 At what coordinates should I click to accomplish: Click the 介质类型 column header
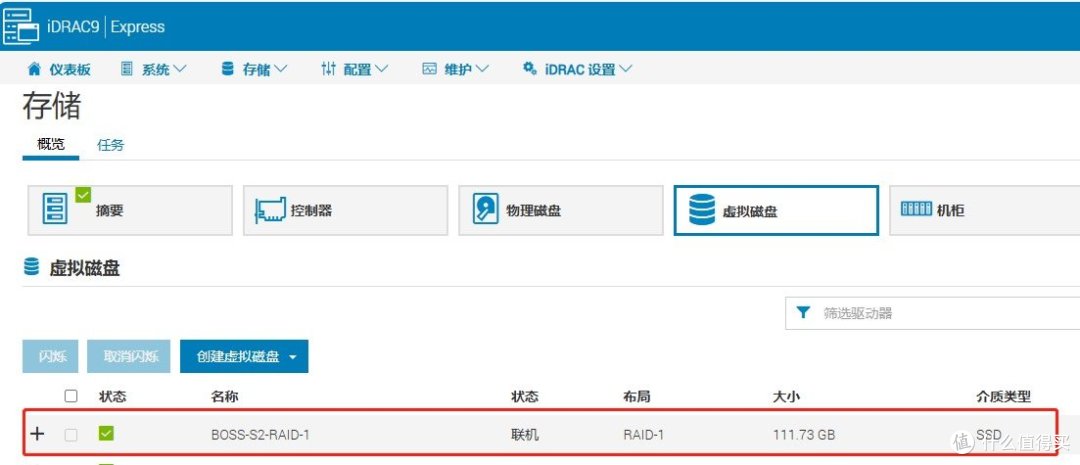click(x=1004, y=397)
